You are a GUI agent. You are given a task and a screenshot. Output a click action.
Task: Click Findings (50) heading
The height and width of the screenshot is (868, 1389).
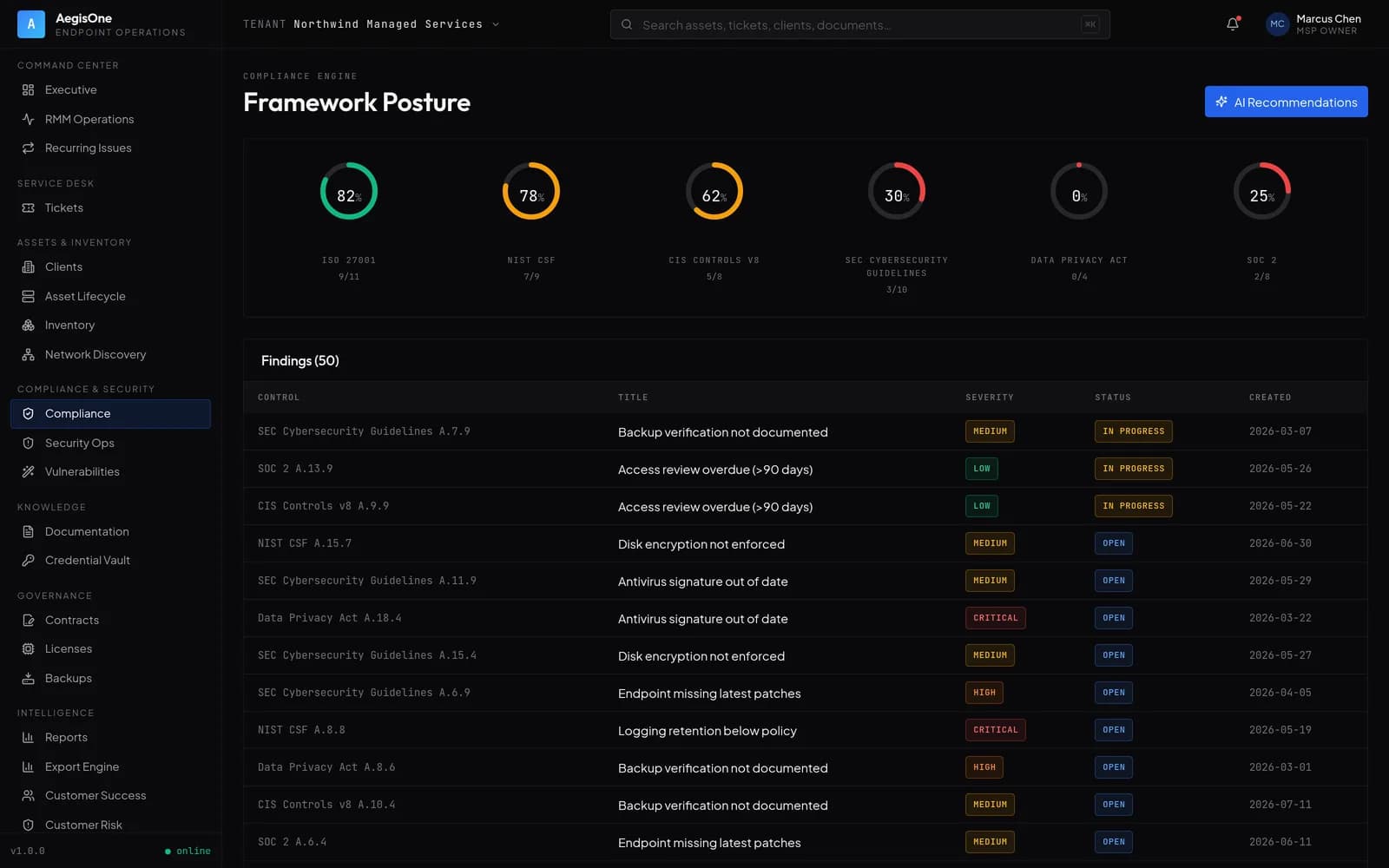pos(300,360)
